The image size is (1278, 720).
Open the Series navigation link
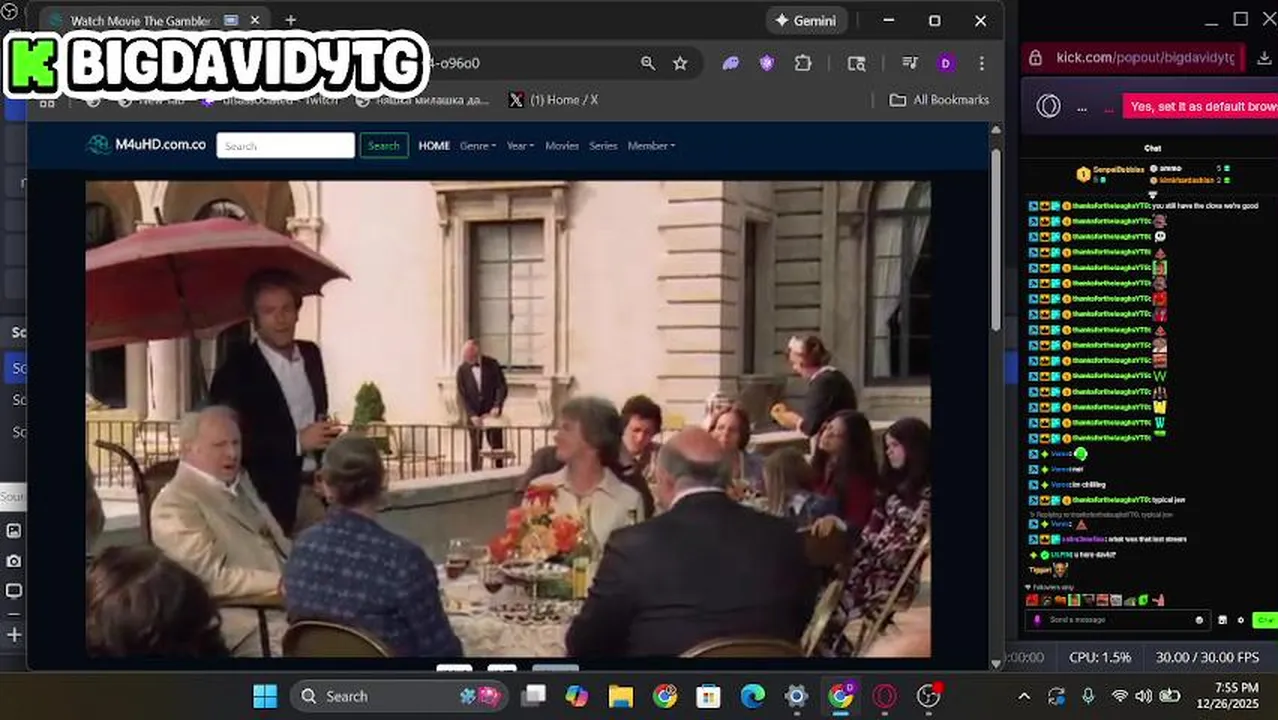[x=603, y=145]
